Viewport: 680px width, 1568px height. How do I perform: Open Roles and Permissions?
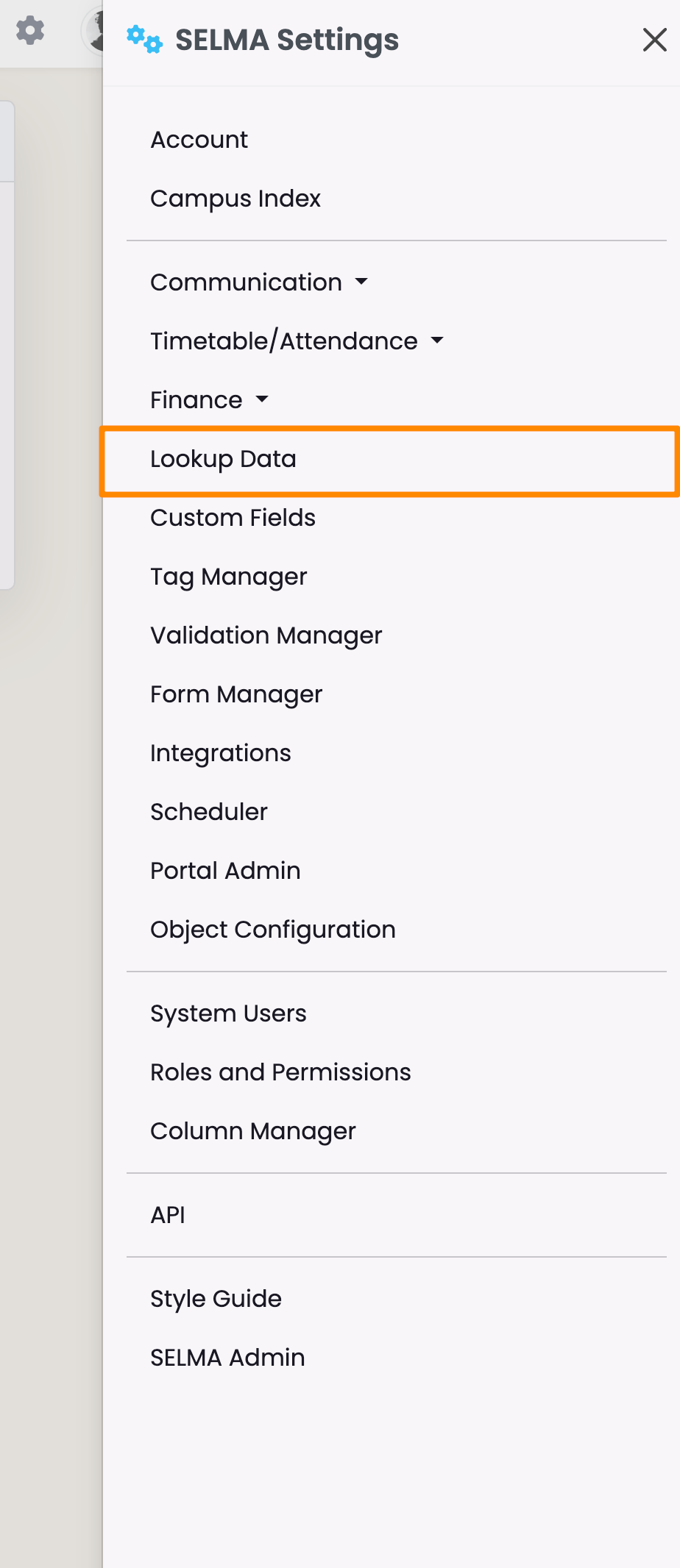[280, 1072]
